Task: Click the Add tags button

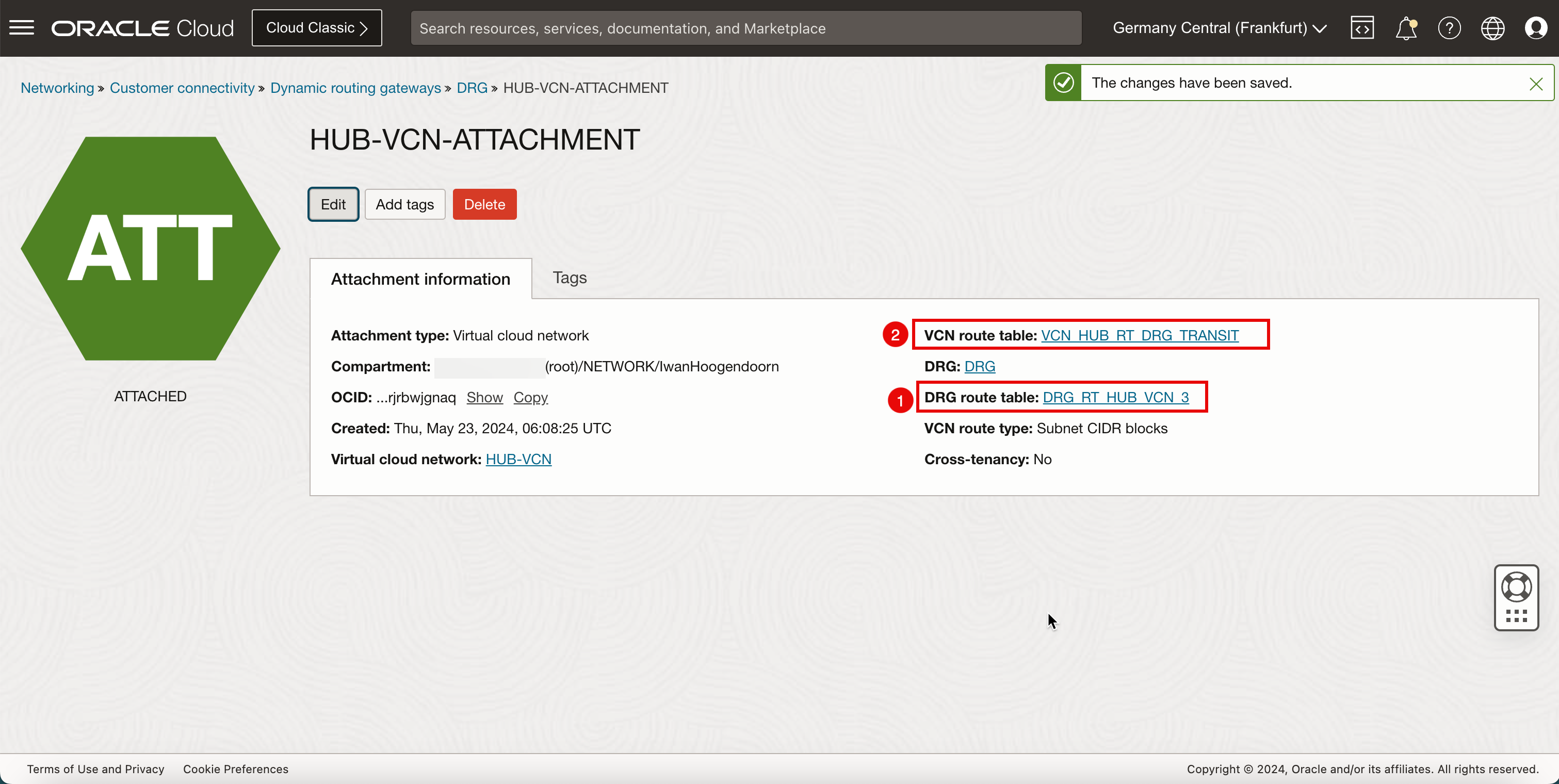Action: [x=405, y=204]
